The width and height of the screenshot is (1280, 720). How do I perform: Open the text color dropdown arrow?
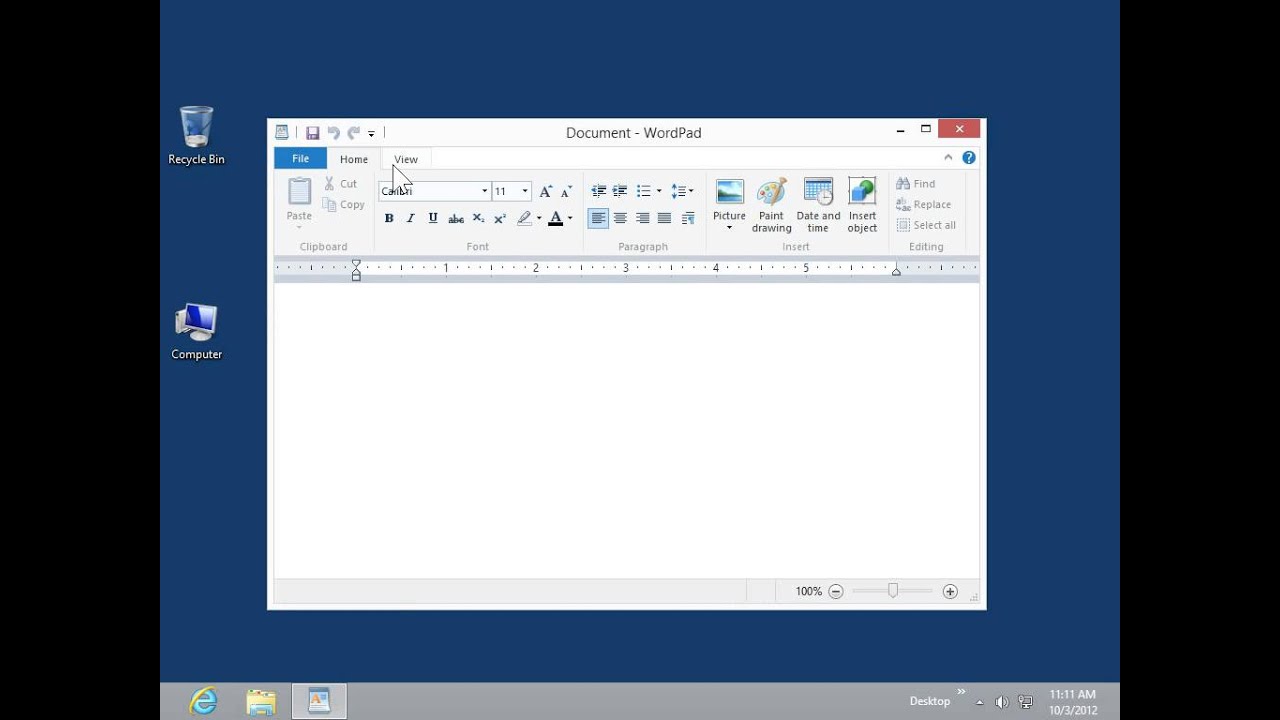(570, 218)
